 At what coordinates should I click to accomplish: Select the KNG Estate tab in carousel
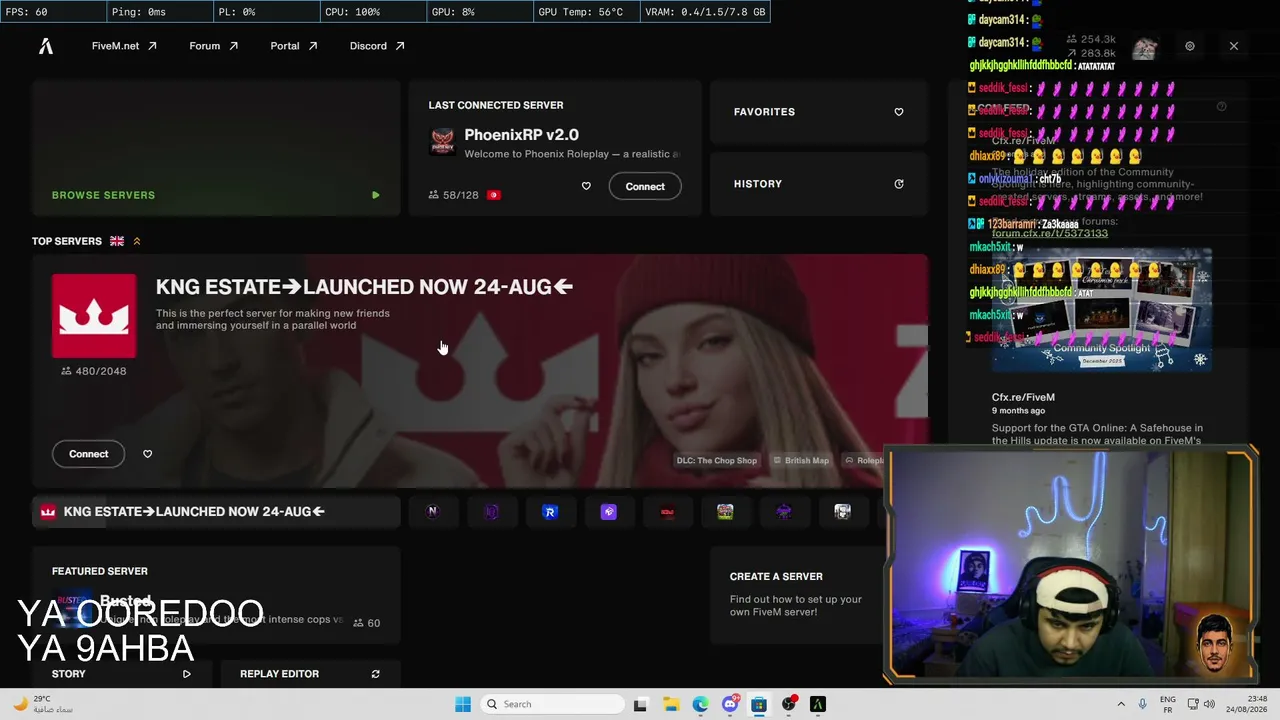(x=216, y=512)
